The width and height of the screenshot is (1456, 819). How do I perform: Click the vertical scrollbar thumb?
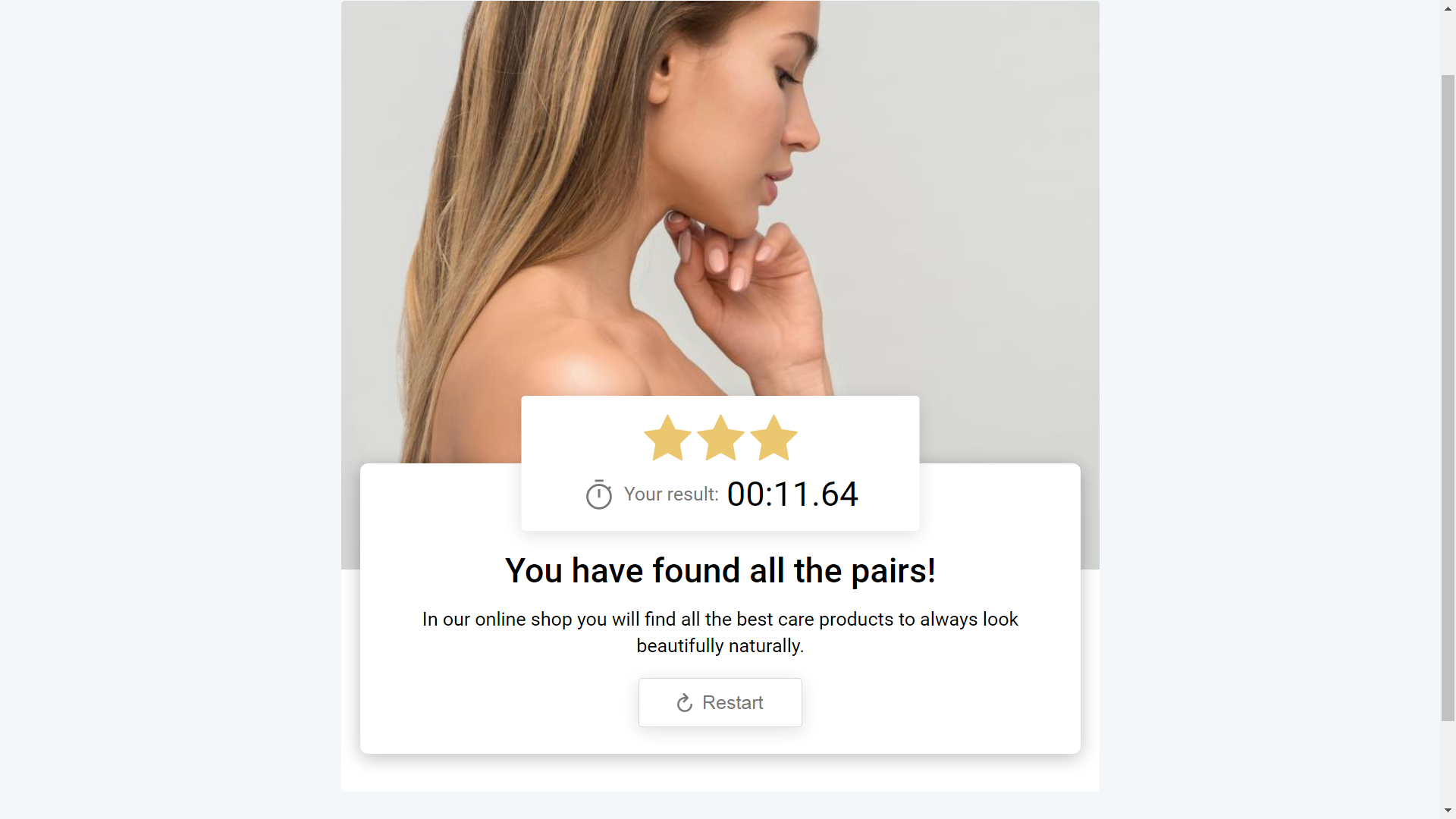pos(1448,398)
